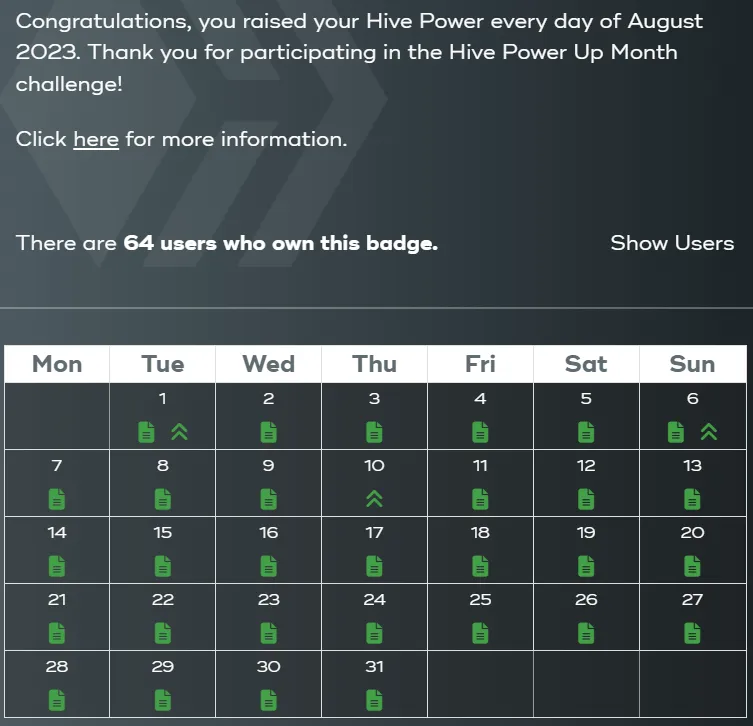The width and height of the screenshot is (753, 726).
Task: Click the post icon on August 20
Action: pos(692,566)
